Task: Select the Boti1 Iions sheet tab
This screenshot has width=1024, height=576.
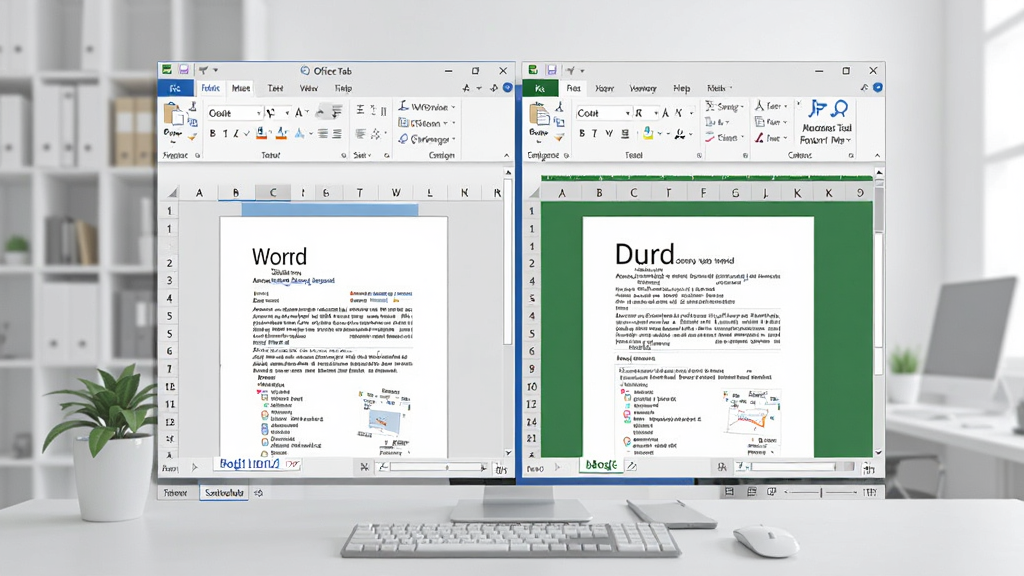Action: coord(249,464)
